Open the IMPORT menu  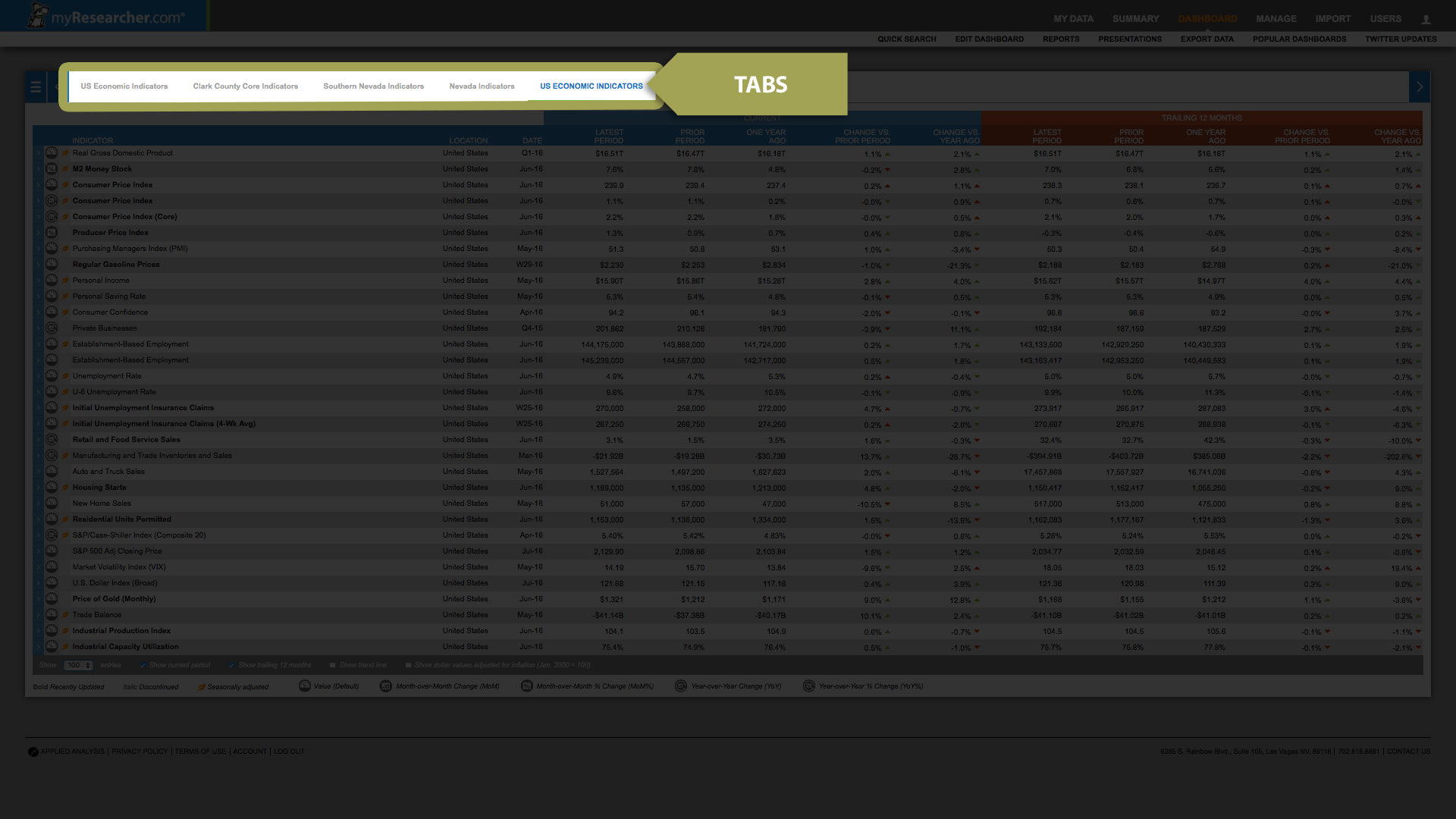point(1333,19)
